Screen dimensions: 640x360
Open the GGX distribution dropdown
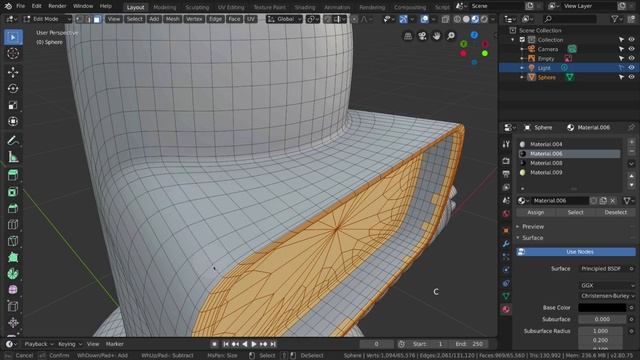point(607,285)
